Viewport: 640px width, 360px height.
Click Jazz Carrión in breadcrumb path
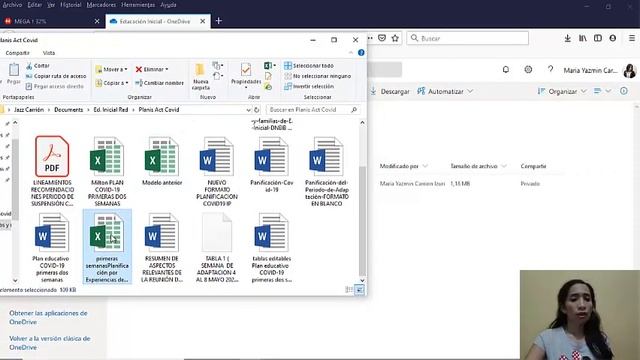coord(29,110)
